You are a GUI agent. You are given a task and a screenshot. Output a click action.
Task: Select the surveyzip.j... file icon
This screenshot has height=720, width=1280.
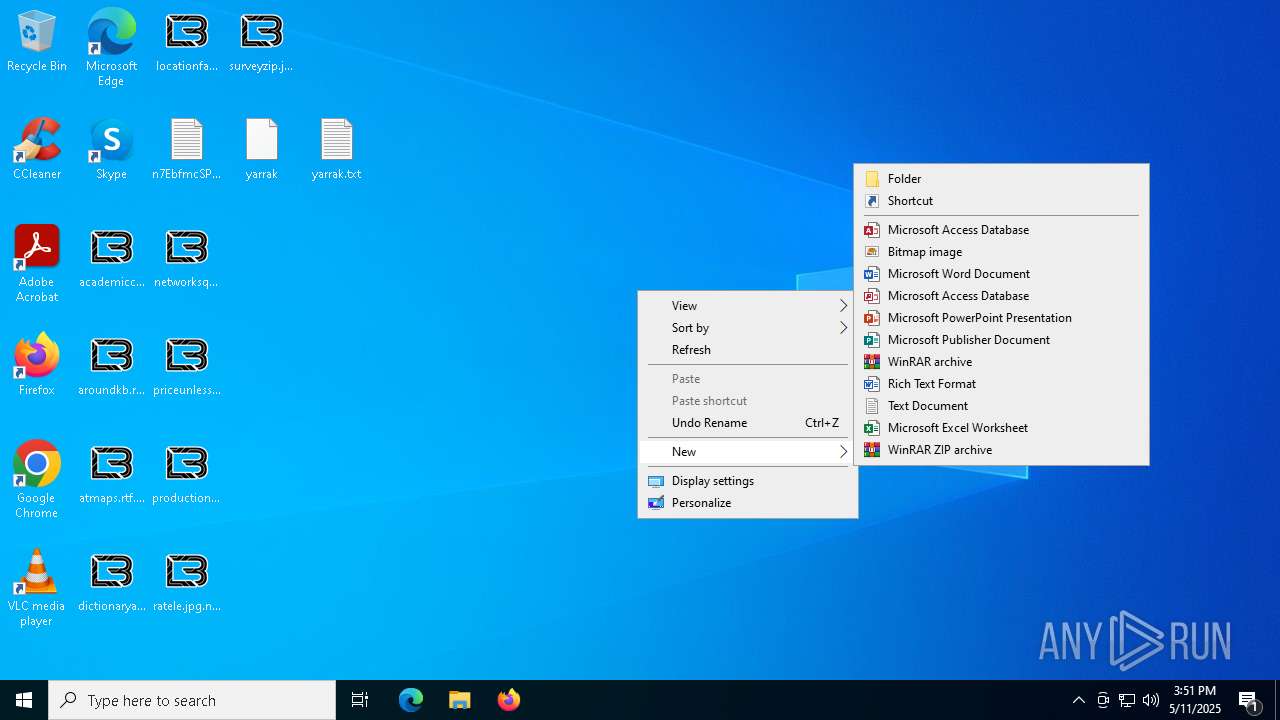click(261, 42)
